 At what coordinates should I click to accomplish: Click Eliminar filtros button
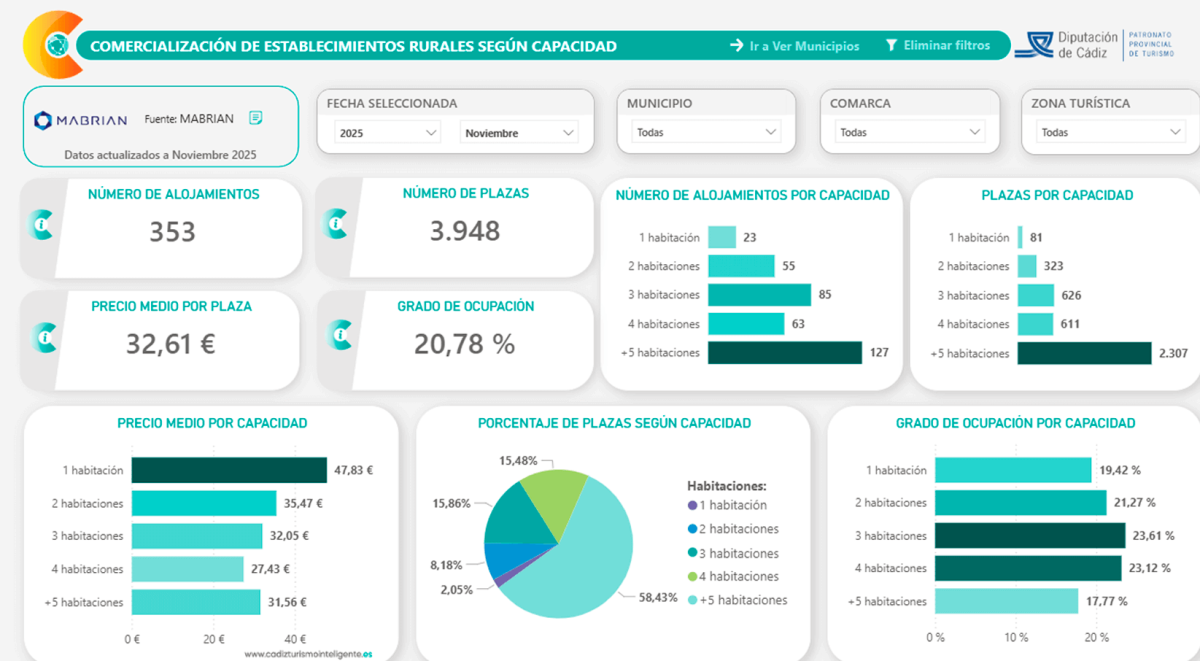[937, 46]
